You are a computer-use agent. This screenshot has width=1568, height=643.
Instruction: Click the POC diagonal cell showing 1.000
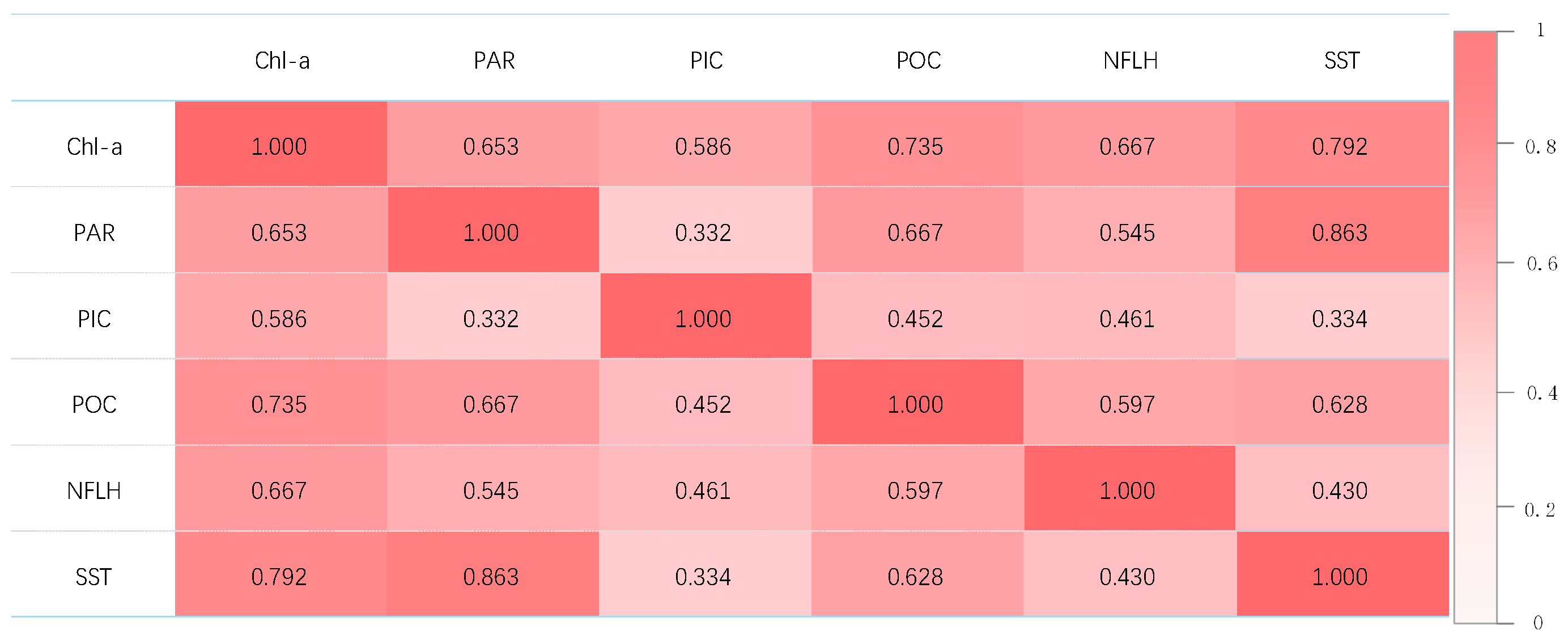[915, 404]
